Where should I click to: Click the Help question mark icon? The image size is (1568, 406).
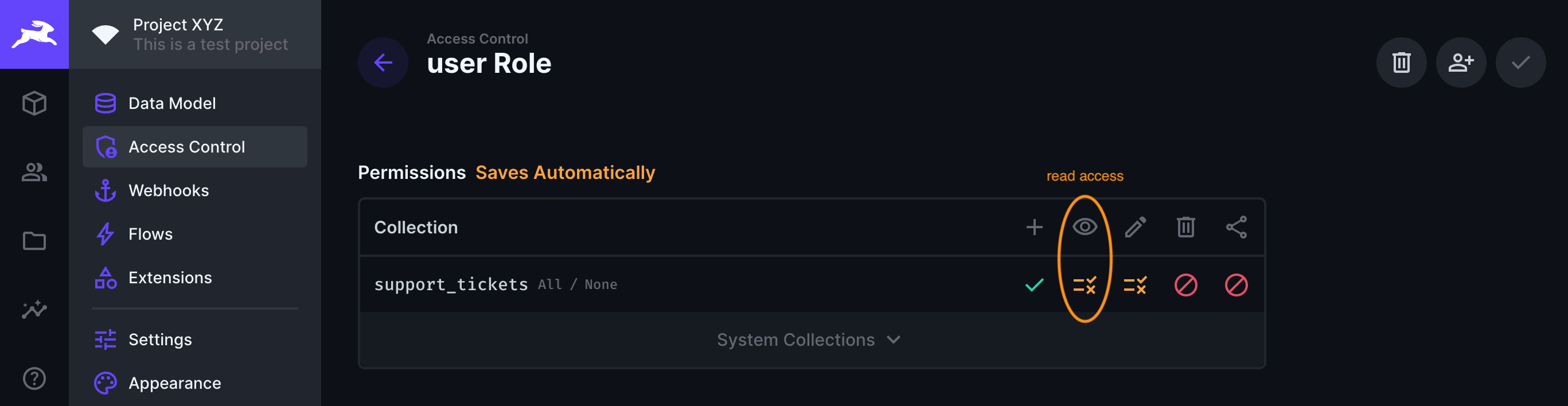34,378
